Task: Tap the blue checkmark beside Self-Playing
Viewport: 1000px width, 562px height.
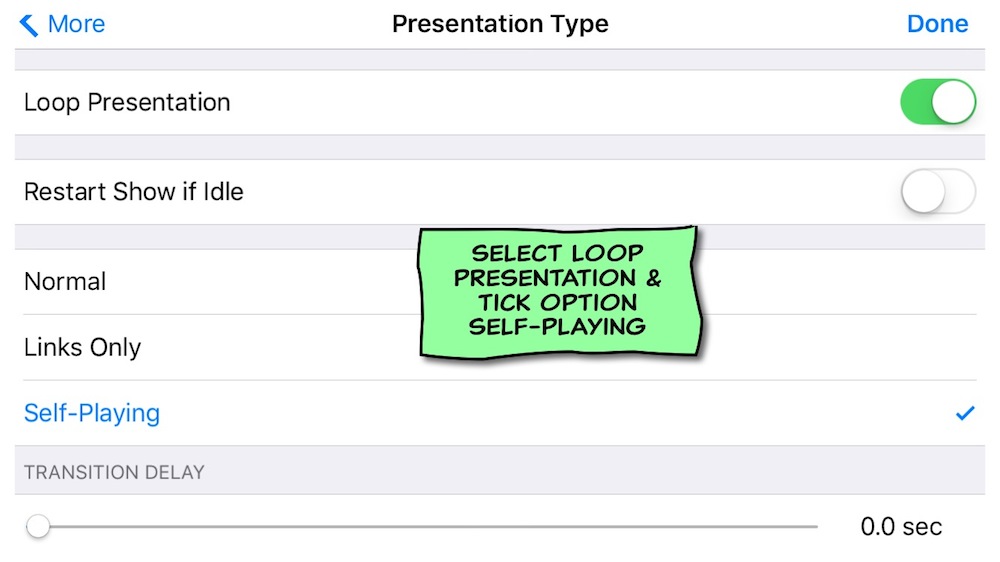Action: pyautogui.click(x=965, y=413)
